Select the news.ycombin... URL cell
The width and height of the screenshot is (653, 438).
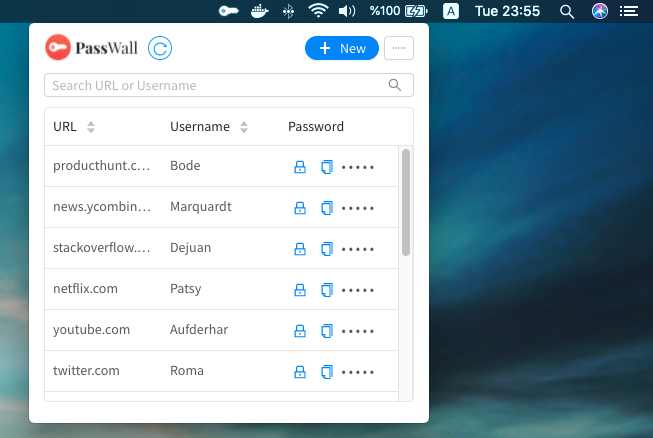point(102,207)
